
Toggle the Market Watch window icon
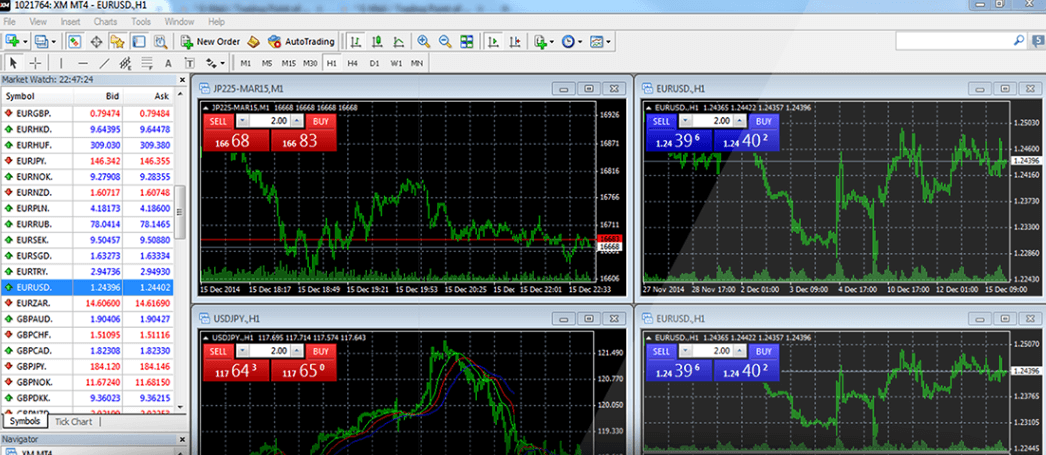tap(75, 41)
